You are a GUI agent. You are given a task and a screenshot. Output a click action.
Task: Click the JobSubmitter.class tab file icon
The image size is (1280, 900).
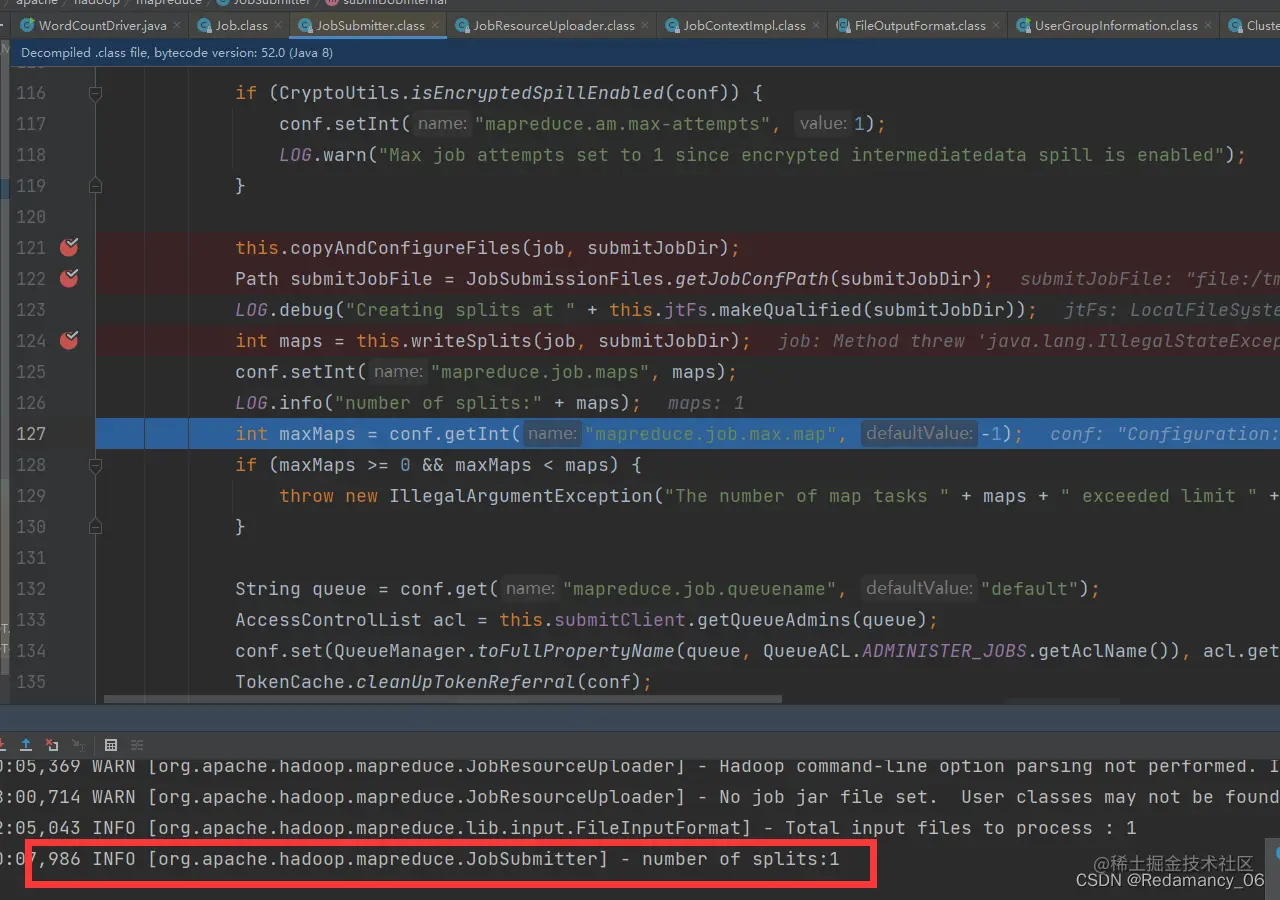click(x=306, y=25)
